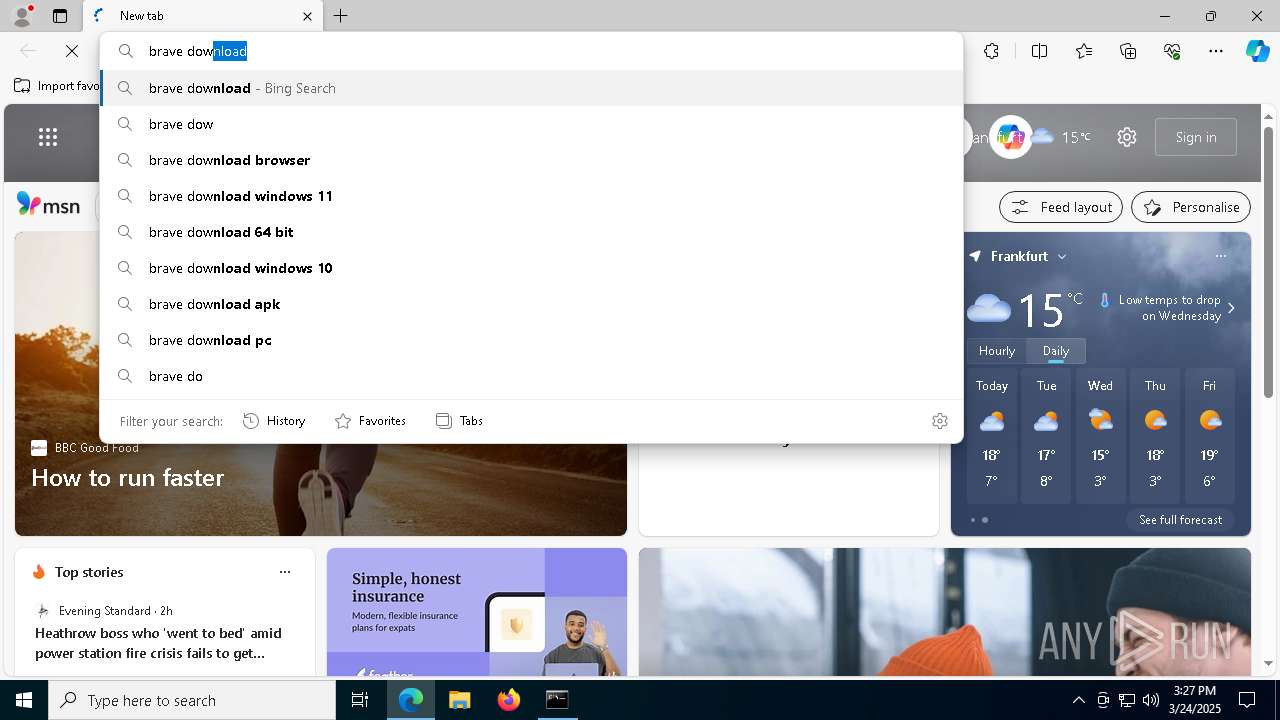Select suggestion 'brave download windows 10'
1280x720 pixels.
pyautogui.click(x=532, y=268)
